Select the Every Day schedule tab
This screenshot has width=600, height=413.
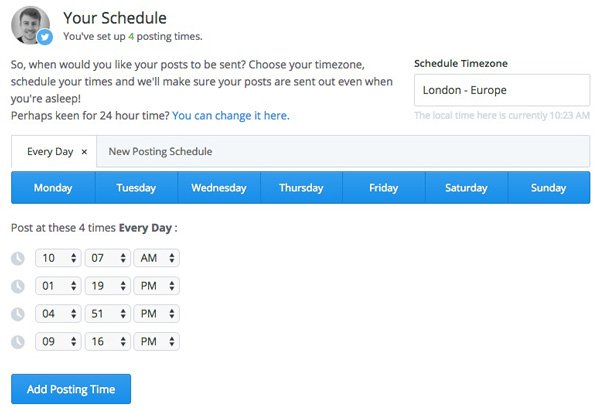click(x=50, y=152)
